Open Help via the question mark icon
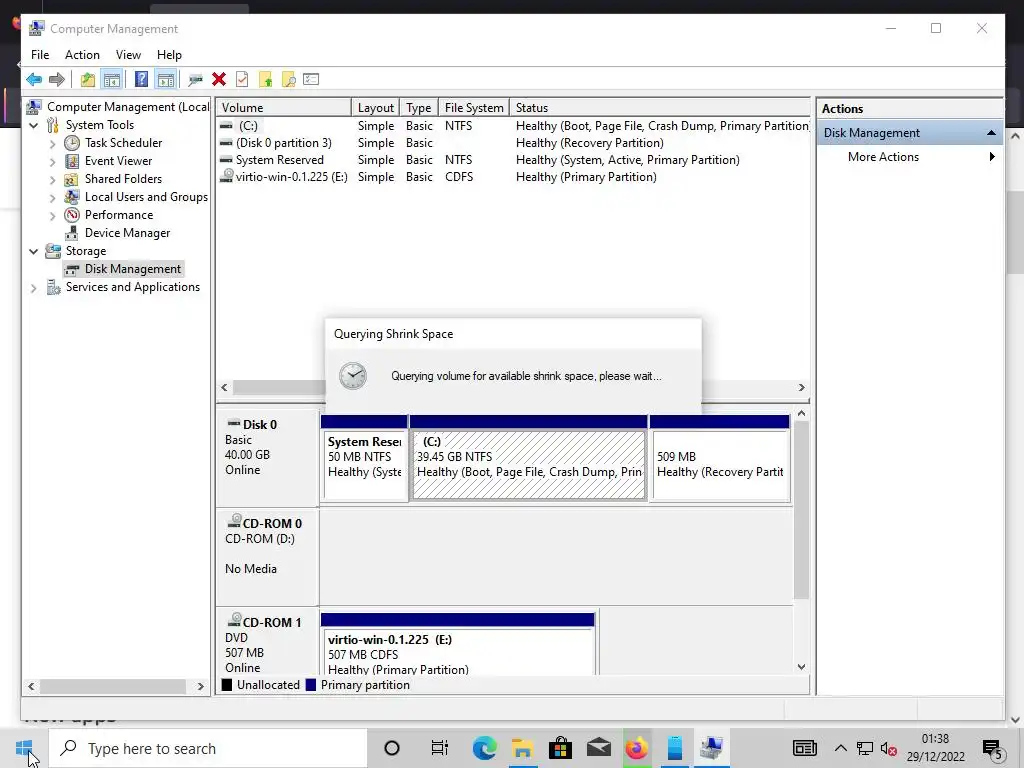The image size is (1024, 768). coord(141,80)
